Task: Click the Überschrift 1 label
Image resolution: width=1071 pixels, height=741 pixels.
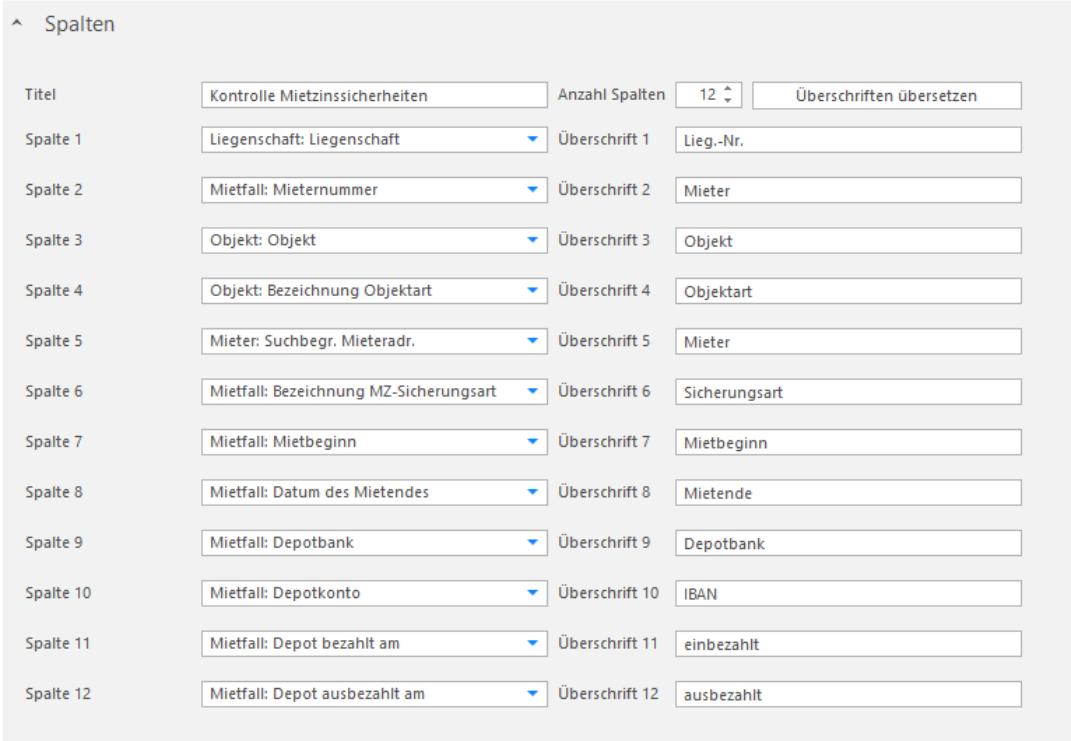Action: tap(604, 139)
